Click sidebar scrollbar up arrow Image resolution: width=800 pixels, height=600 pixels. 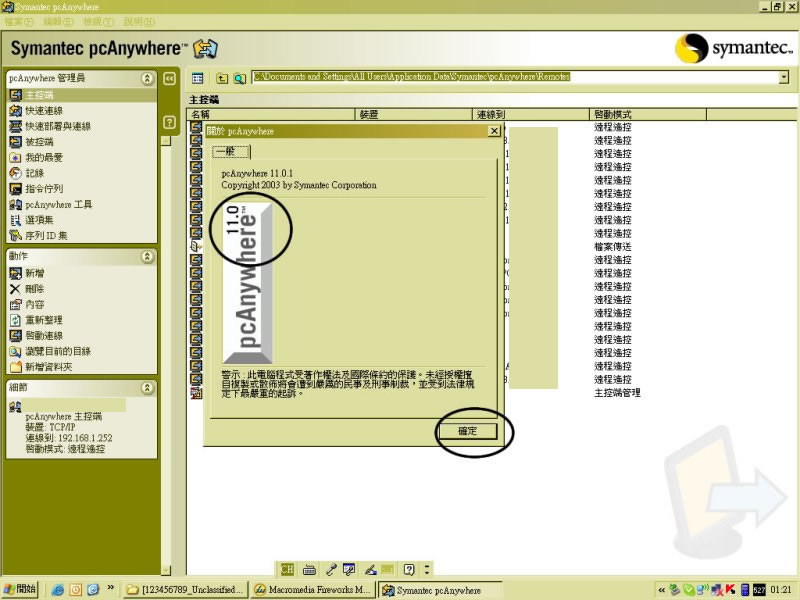click(x=166, y=141)
